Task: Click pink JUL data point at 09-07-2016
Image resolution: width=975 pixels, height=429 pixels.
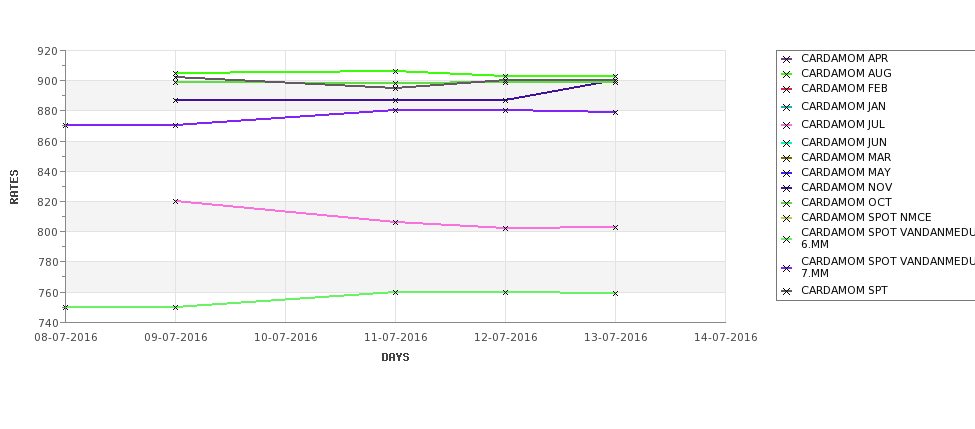Action: click(x=175, y=201)
